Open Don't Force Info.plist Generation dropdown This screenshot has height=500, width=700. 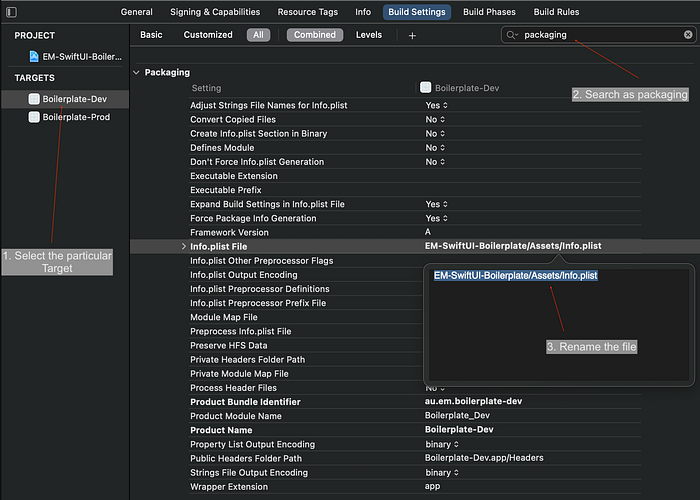pyautogui.click(x=435, y=162)
